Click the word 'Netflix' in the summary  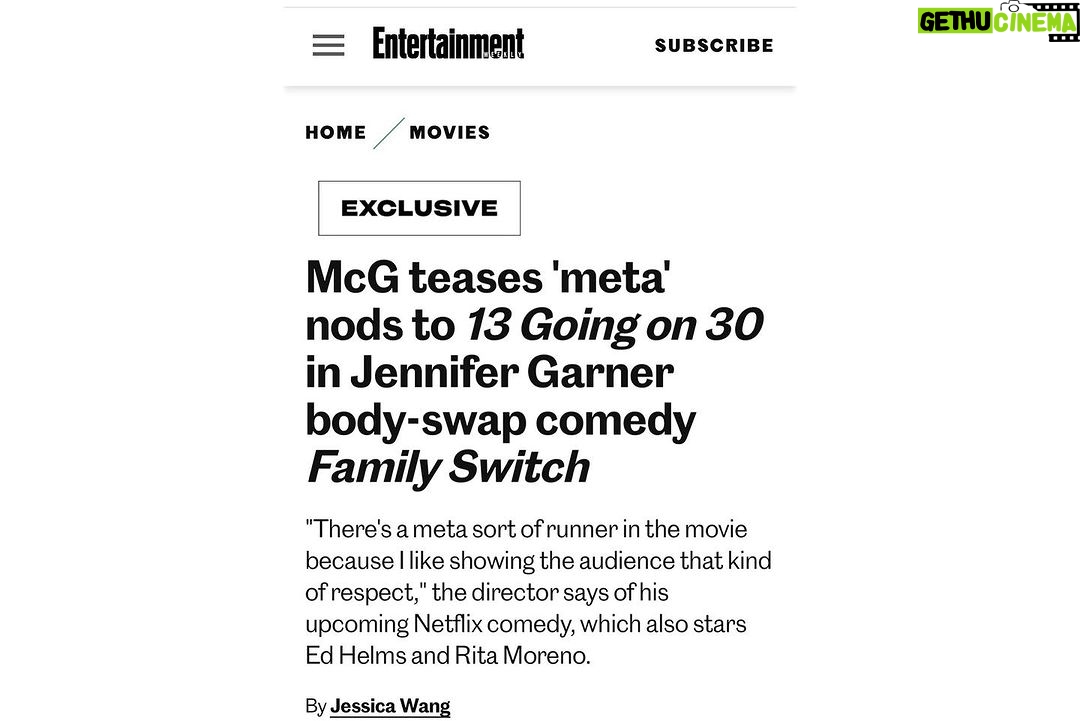click(448, 624)
